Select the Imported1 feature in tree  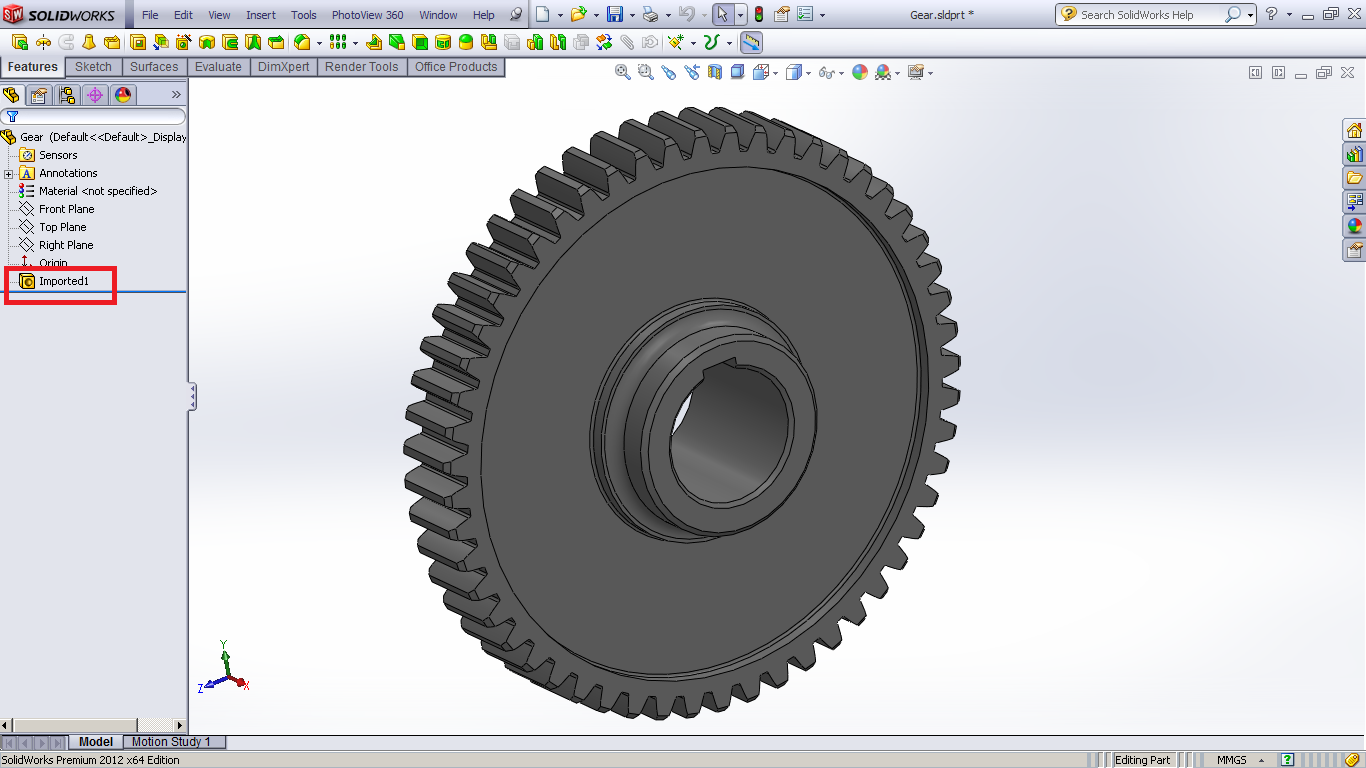(63, 281)
